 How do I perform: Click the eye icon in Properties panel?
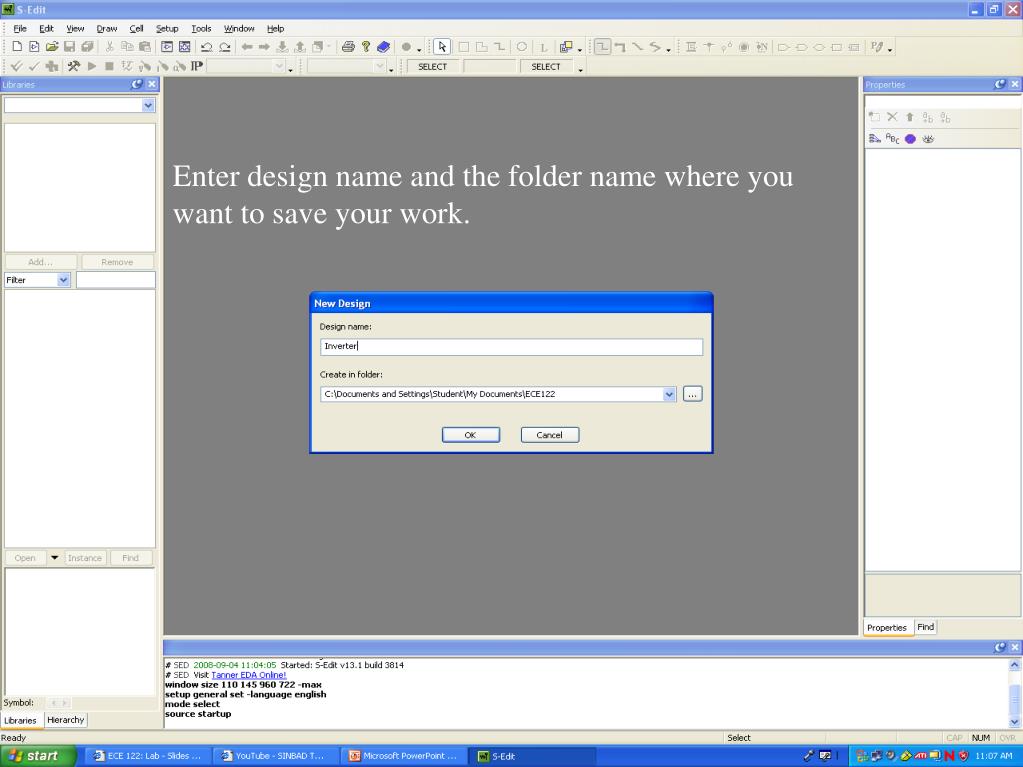(x=928, y=139)
